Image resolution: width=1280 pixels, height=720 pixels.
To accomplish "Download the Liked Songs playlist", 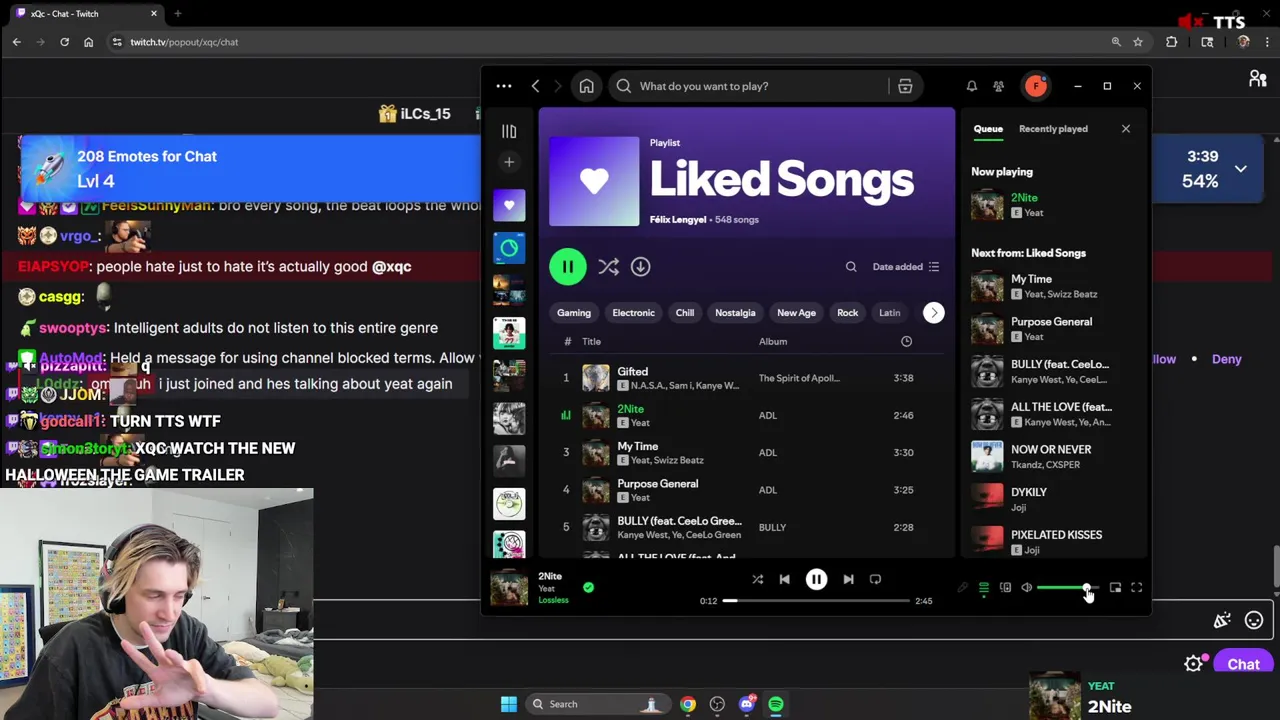I will coord(641,267).
